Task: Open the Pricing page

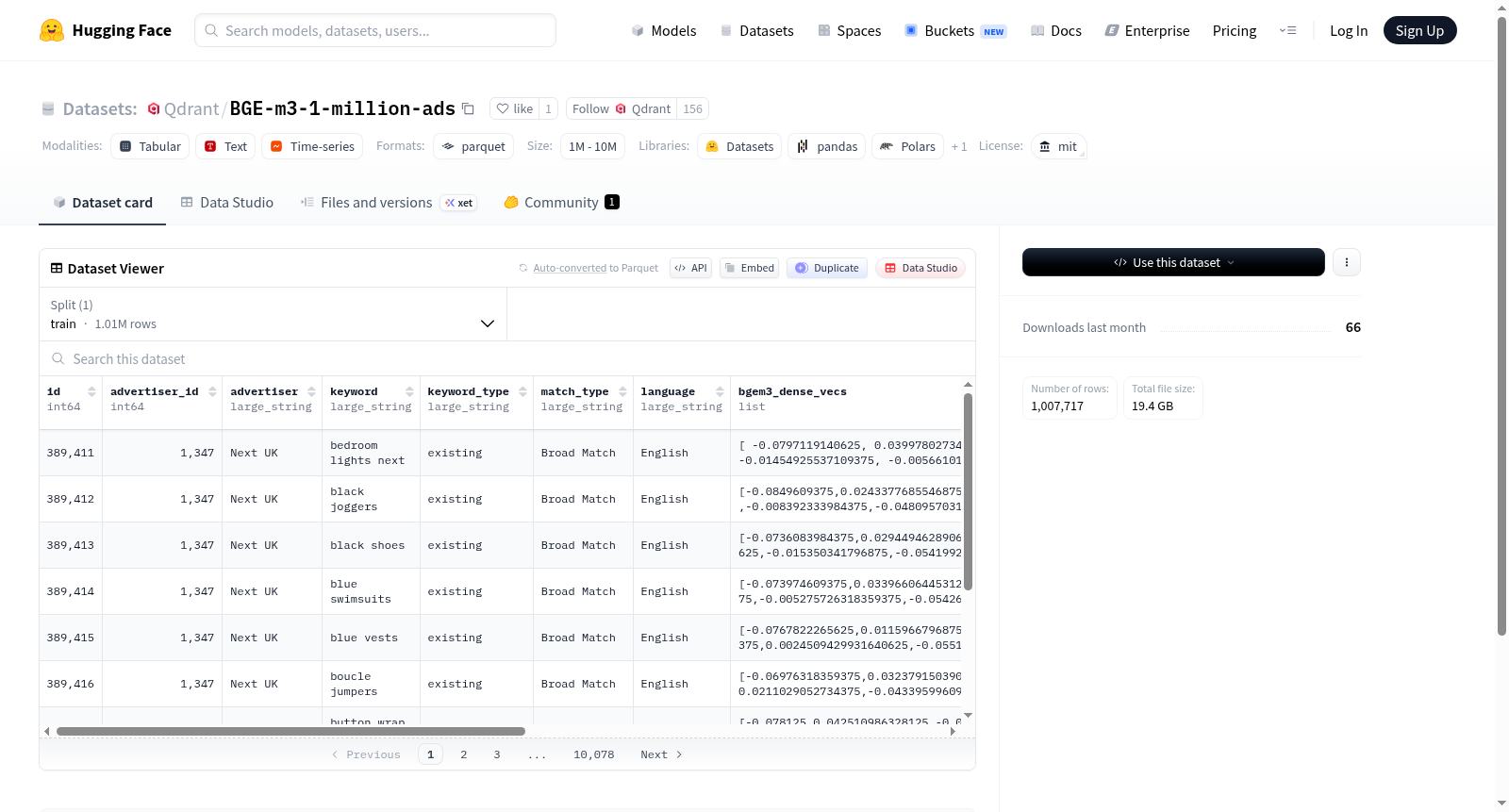Action: pyautogui.click(x=1235, y=30)
